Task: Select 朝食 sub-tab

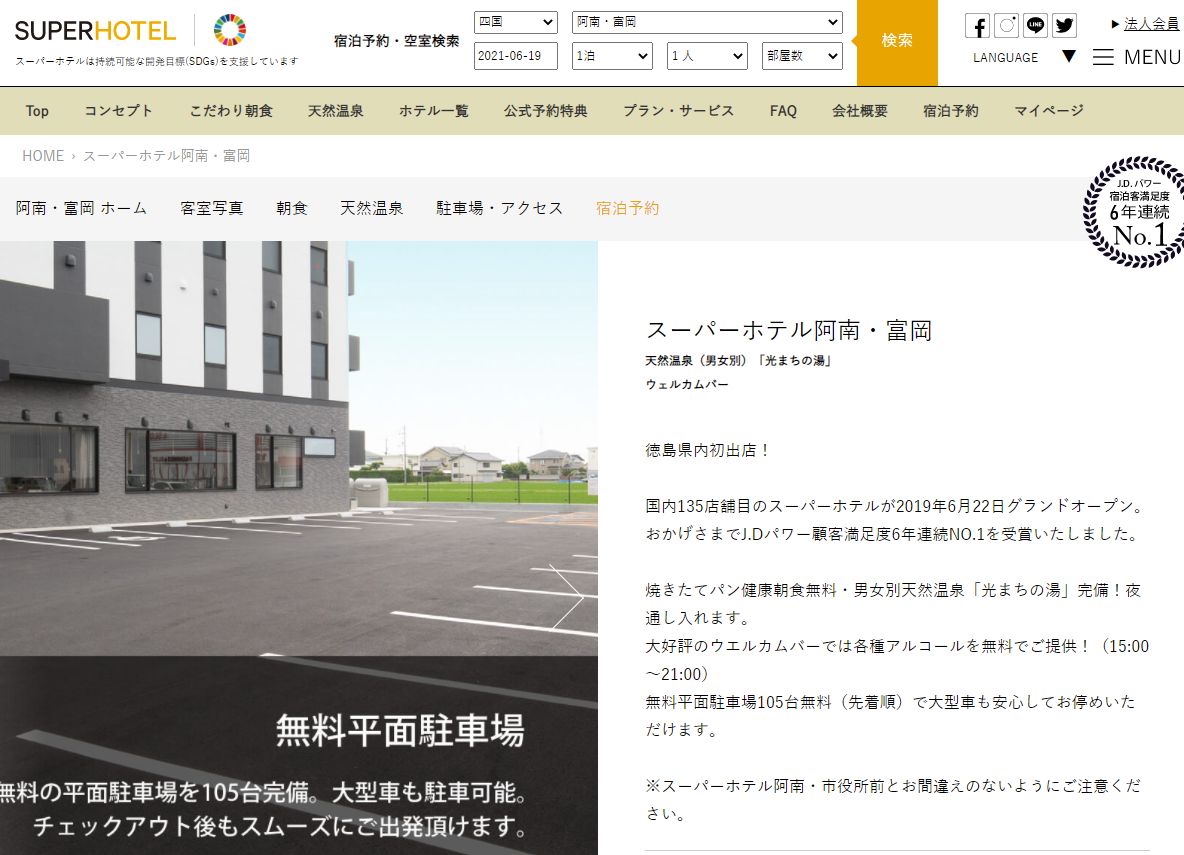Action: (x=292, y=208)
